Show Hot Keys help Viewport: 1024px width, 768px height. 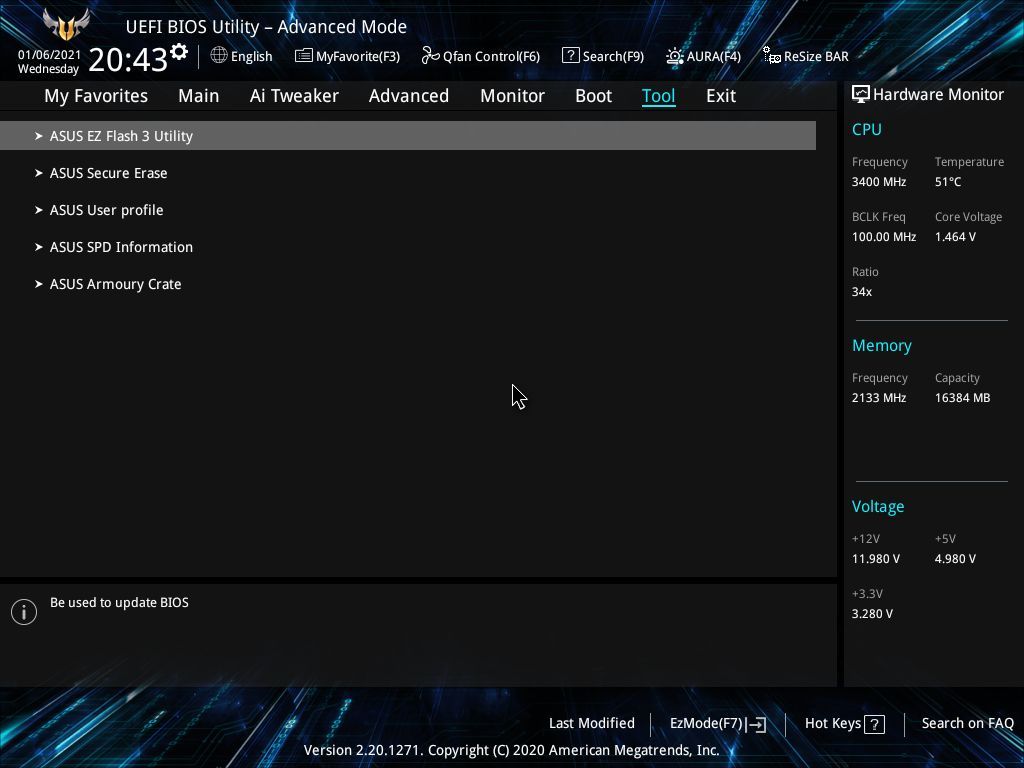pyautogui.click(x=844, y=724)
